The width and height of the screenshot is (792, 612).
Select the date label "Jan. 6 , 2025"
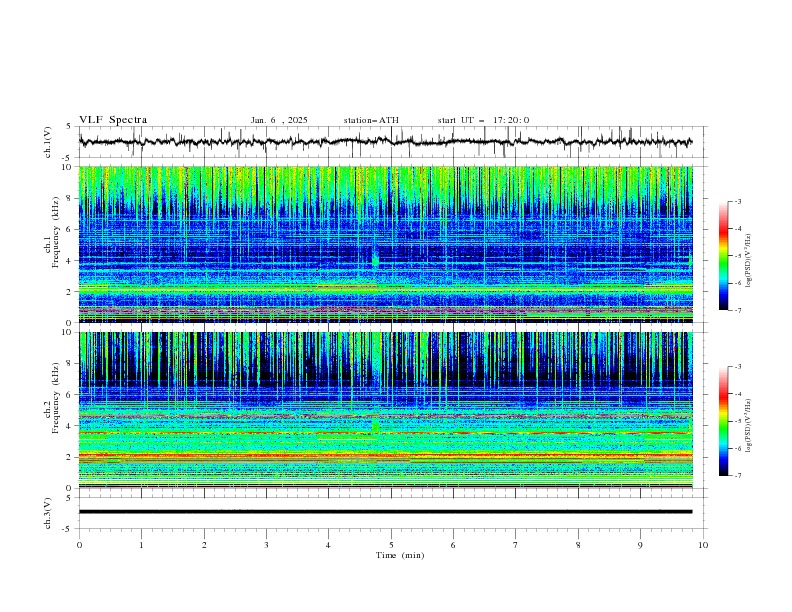pos(279,120)
